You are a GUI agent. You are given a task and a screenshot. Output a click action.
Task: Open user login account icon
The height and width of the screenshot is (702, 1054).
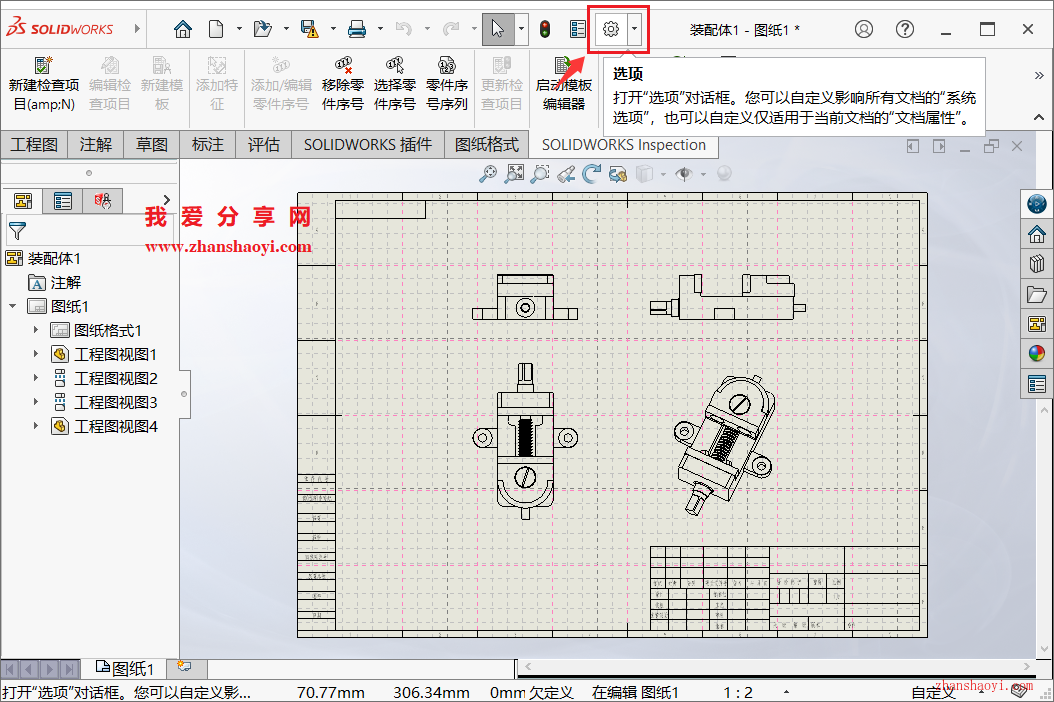[x=864, y=30]
